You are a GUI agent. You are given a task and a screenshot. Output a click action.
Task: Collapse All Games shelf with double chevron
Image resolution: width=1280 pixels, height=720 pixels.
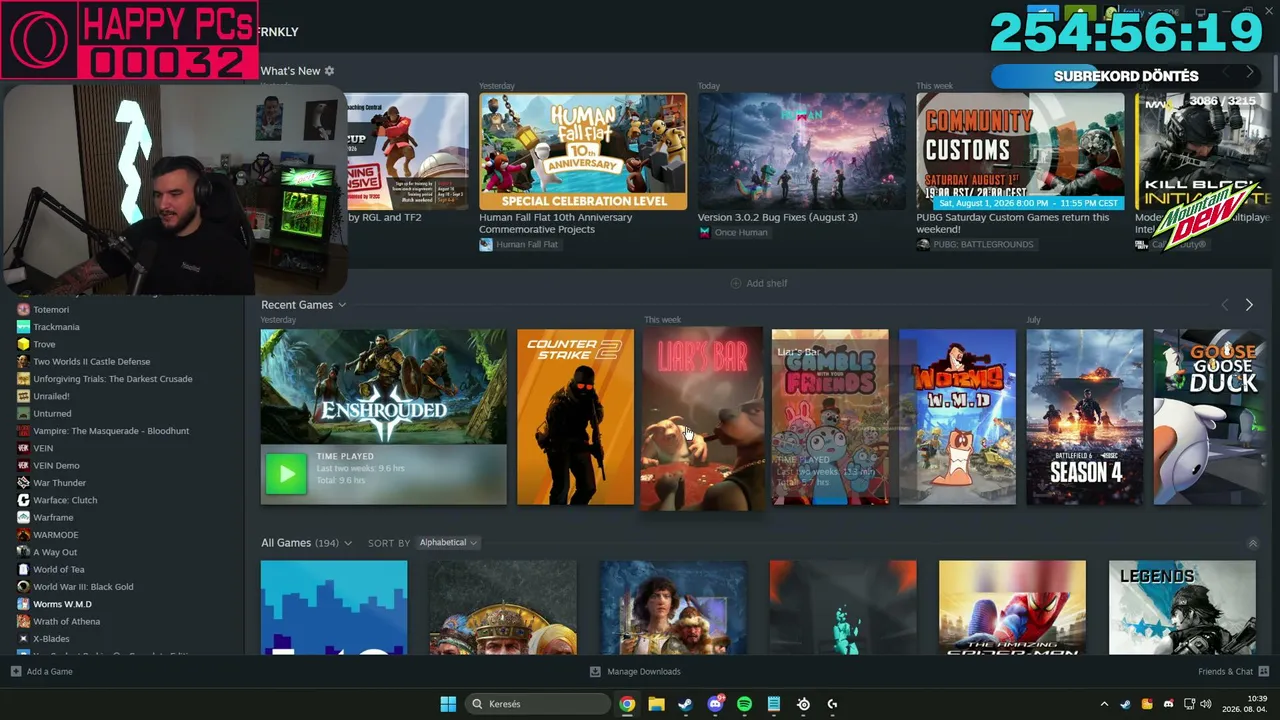click(x=1253, y=543)
